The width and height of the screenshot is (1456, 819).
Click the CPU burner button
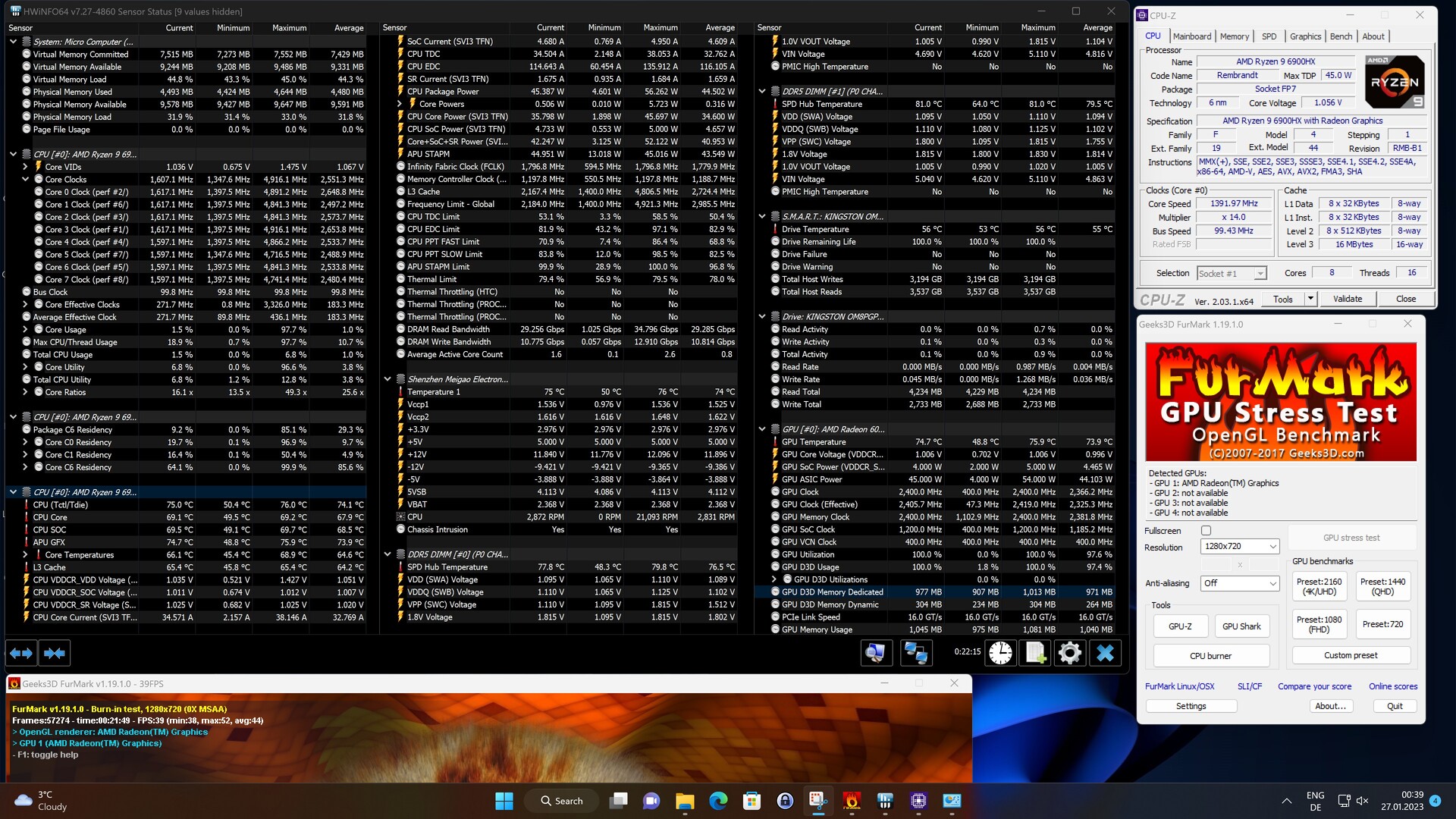coord(1210,656)
